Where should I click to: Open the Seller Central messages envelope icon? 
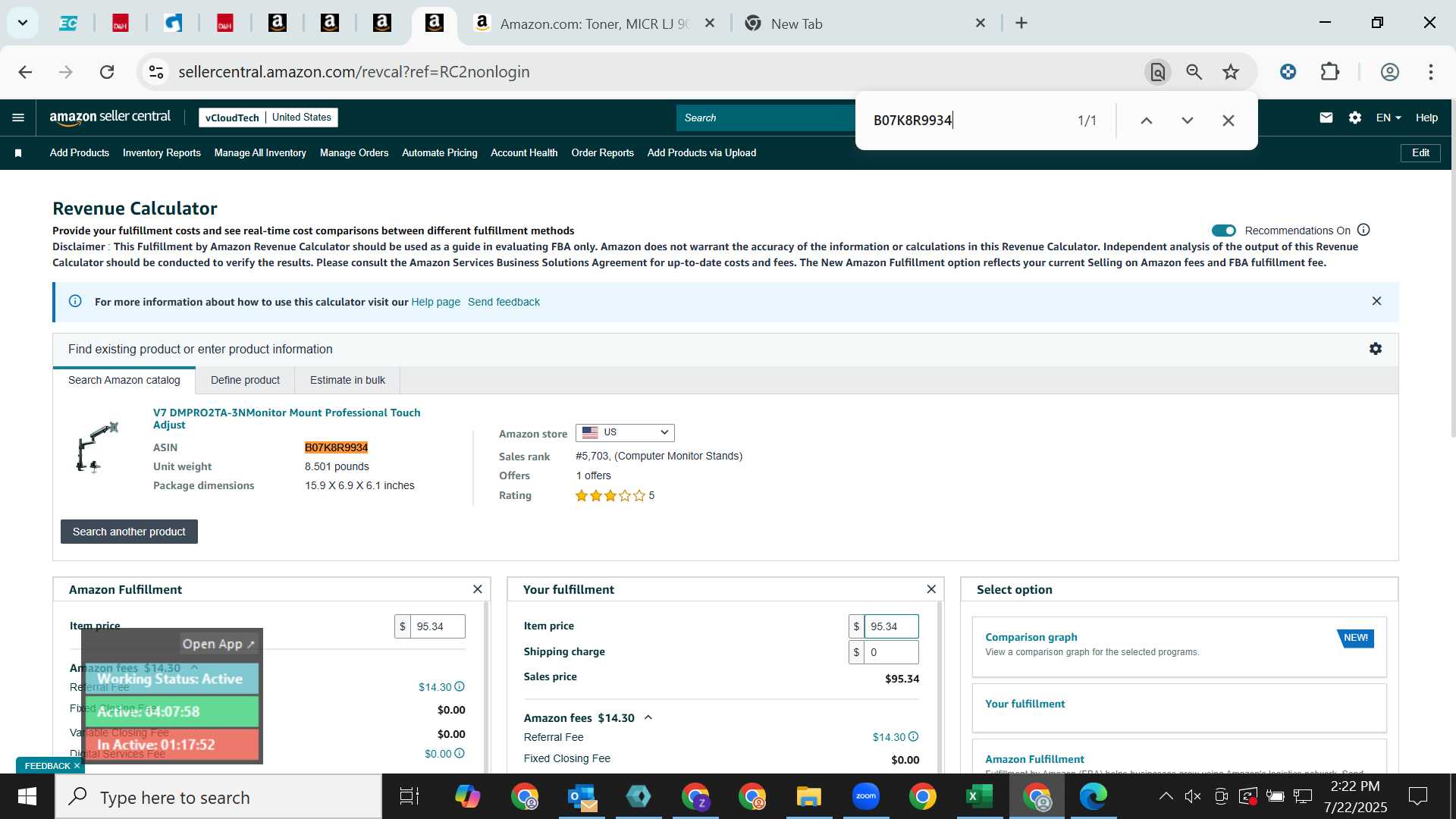click(x=1326, y=118)
